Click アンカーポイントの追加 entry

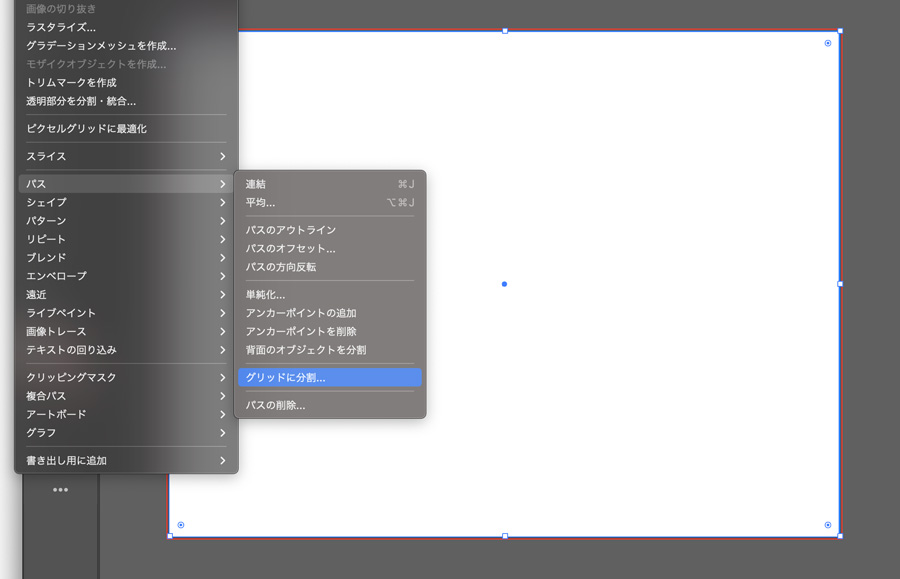click(x=330, y=313)
